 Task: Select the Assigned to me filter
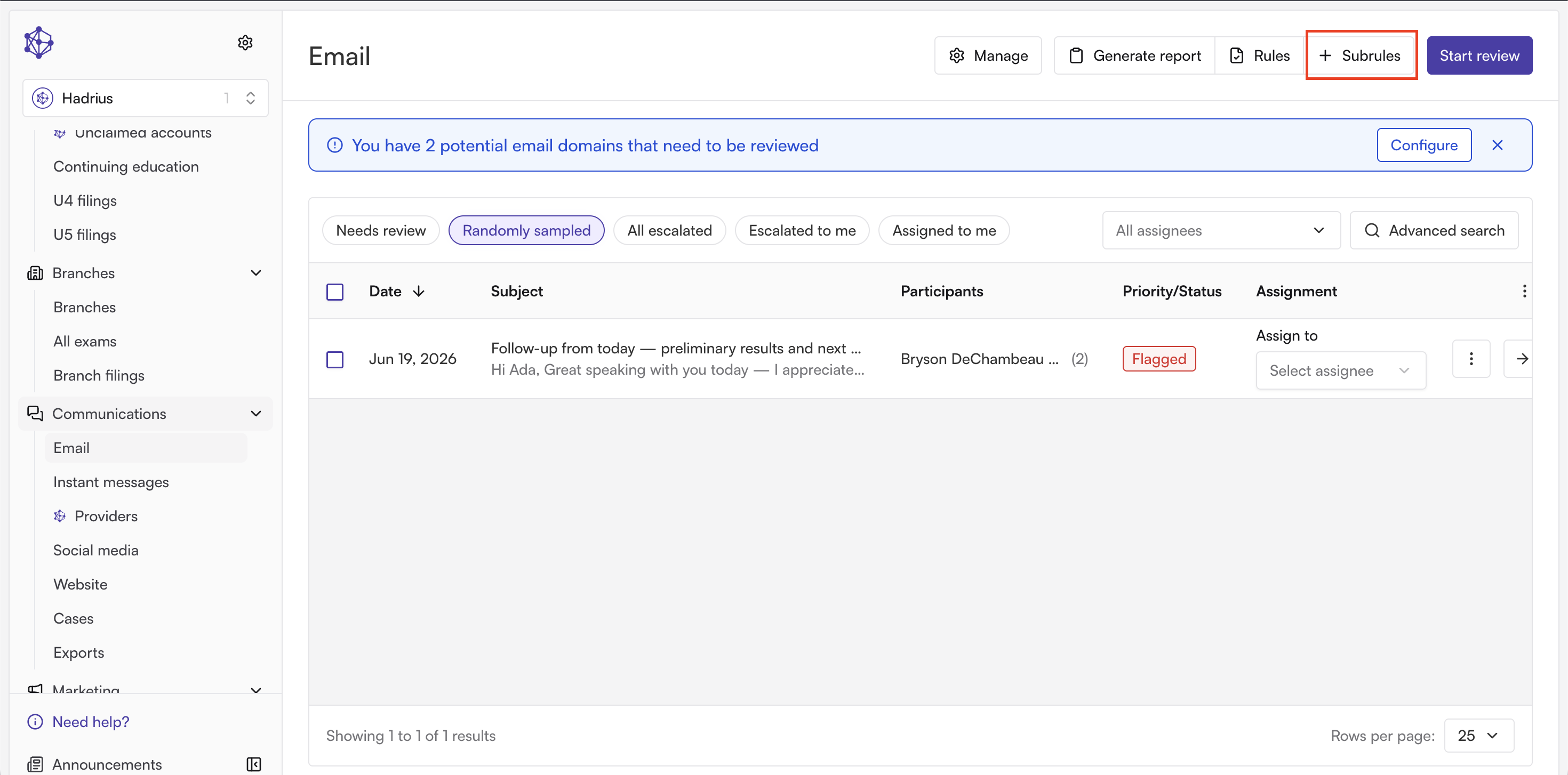click(944, 231)
